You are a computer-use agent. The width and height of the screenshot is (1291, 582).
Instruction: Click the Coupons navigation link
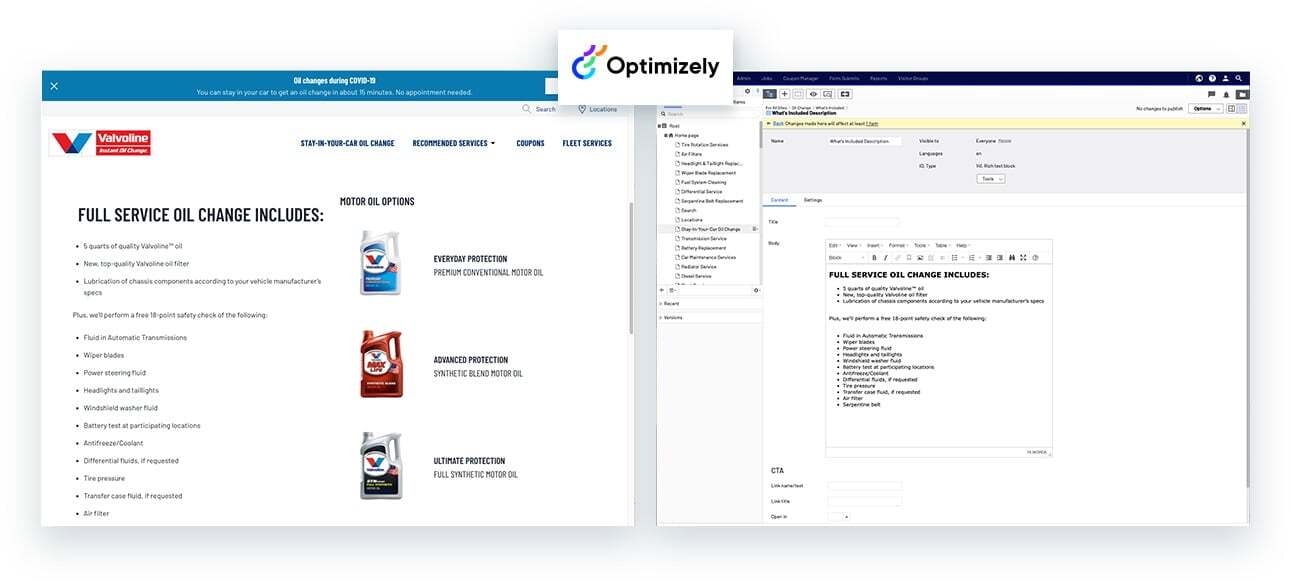(x=530, y=143)
